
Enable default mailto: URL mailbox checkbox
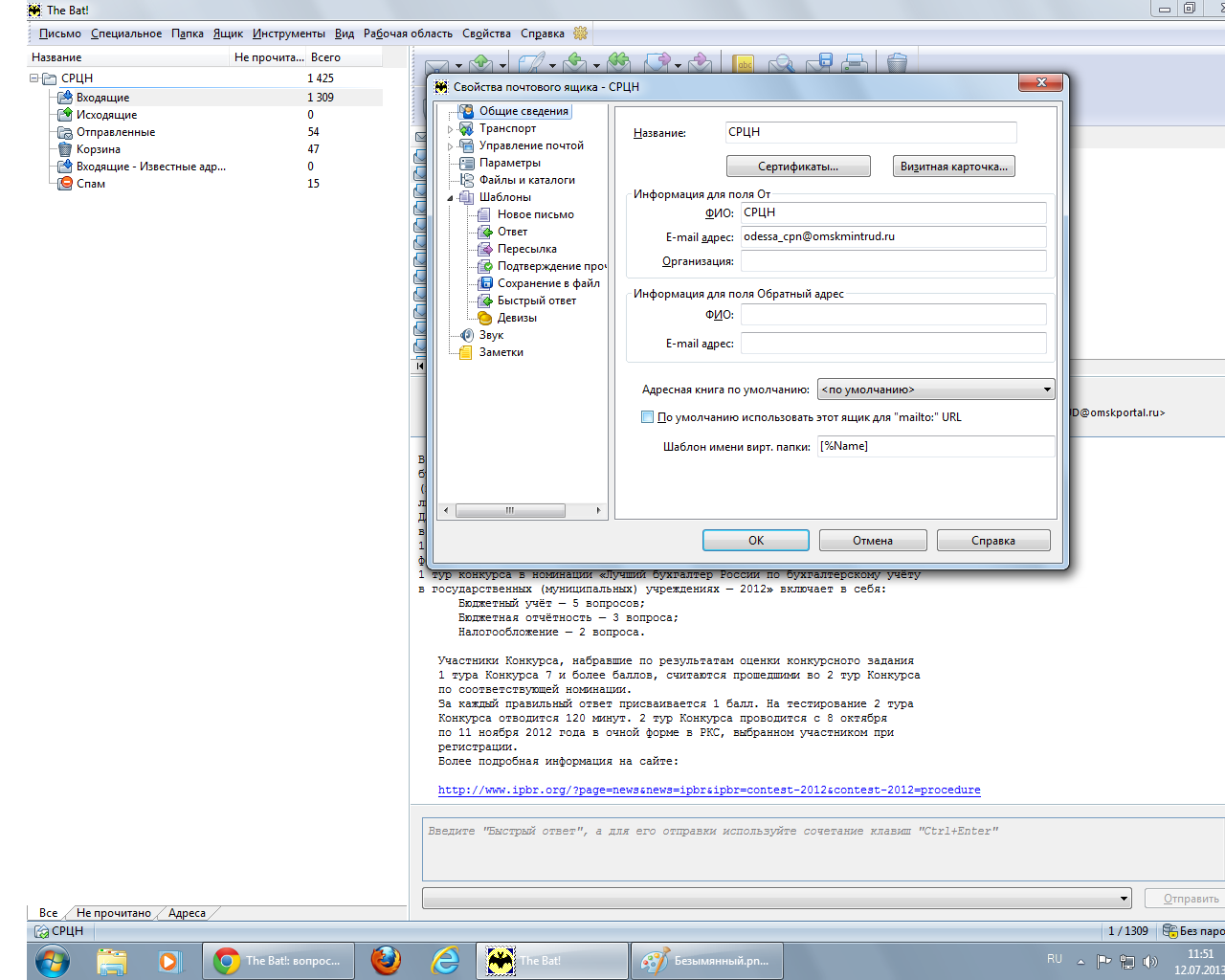click(x=647, y=417)
